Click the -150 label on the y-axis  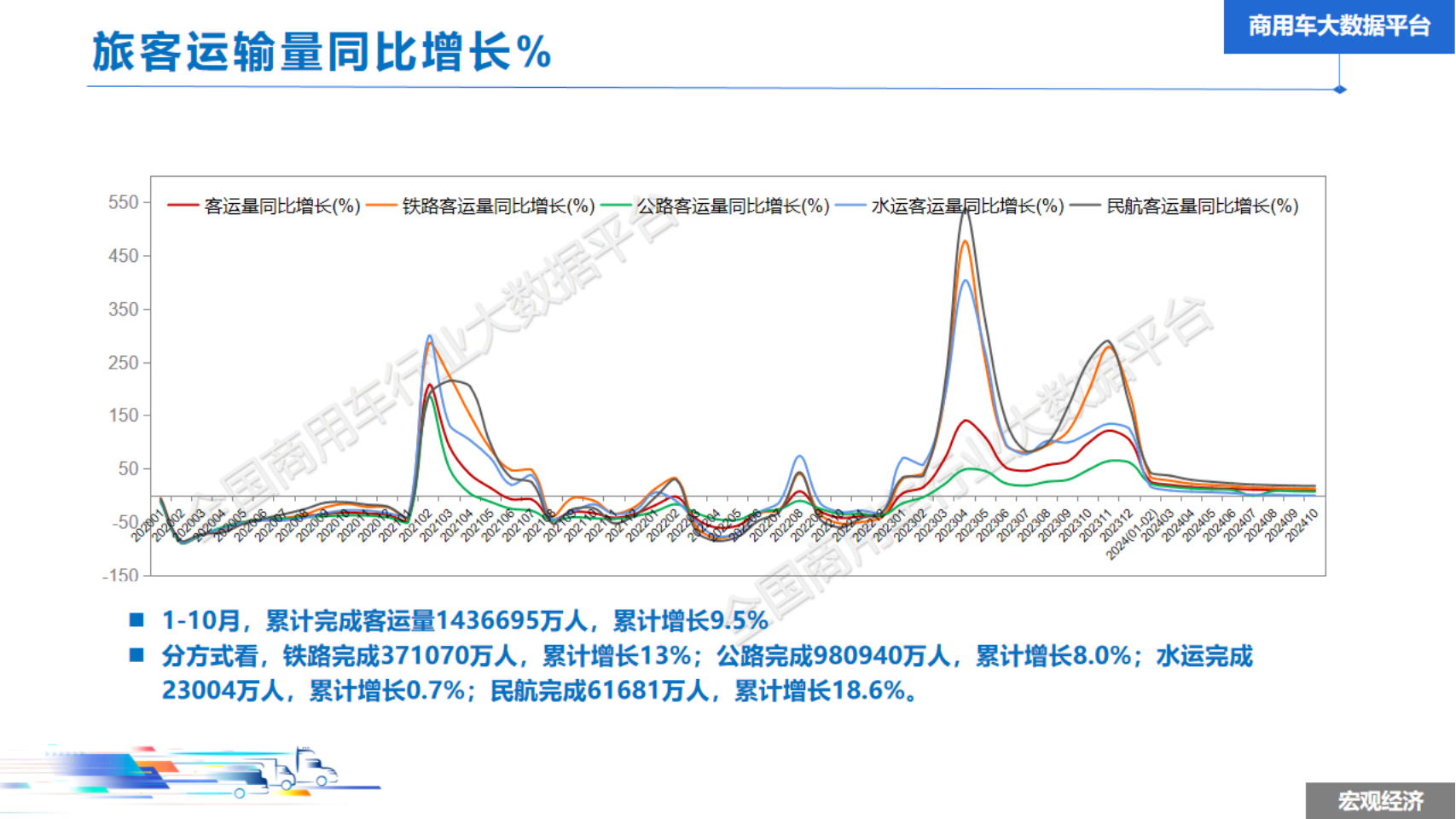point(120,575)
